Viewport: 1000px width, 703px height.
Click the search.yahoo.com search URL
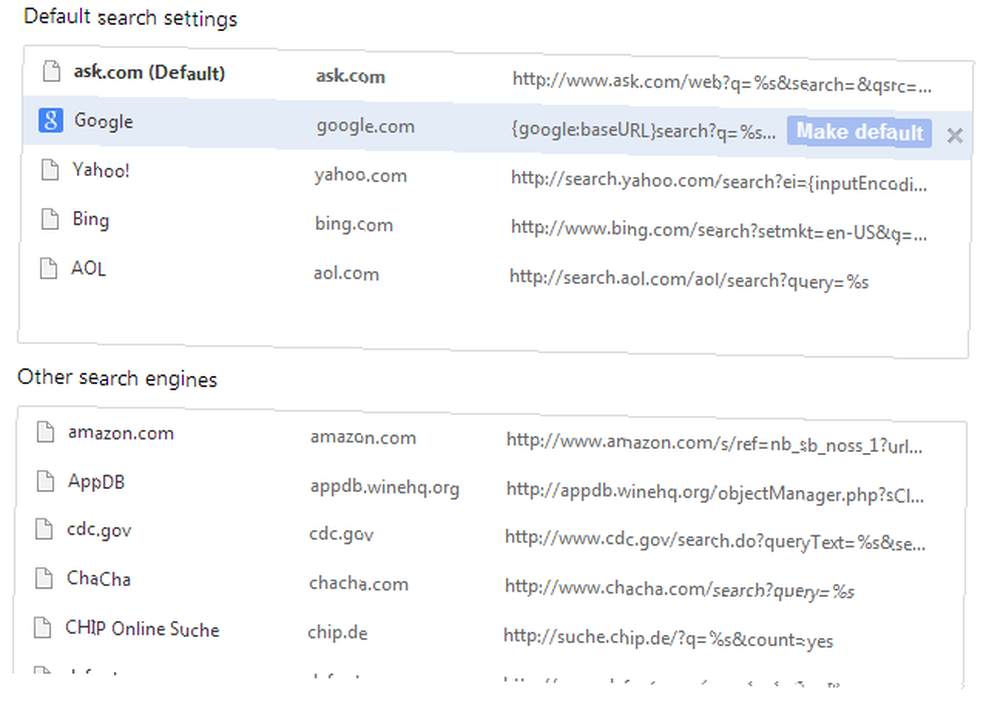pyautogui.click(x=719, y=182)
